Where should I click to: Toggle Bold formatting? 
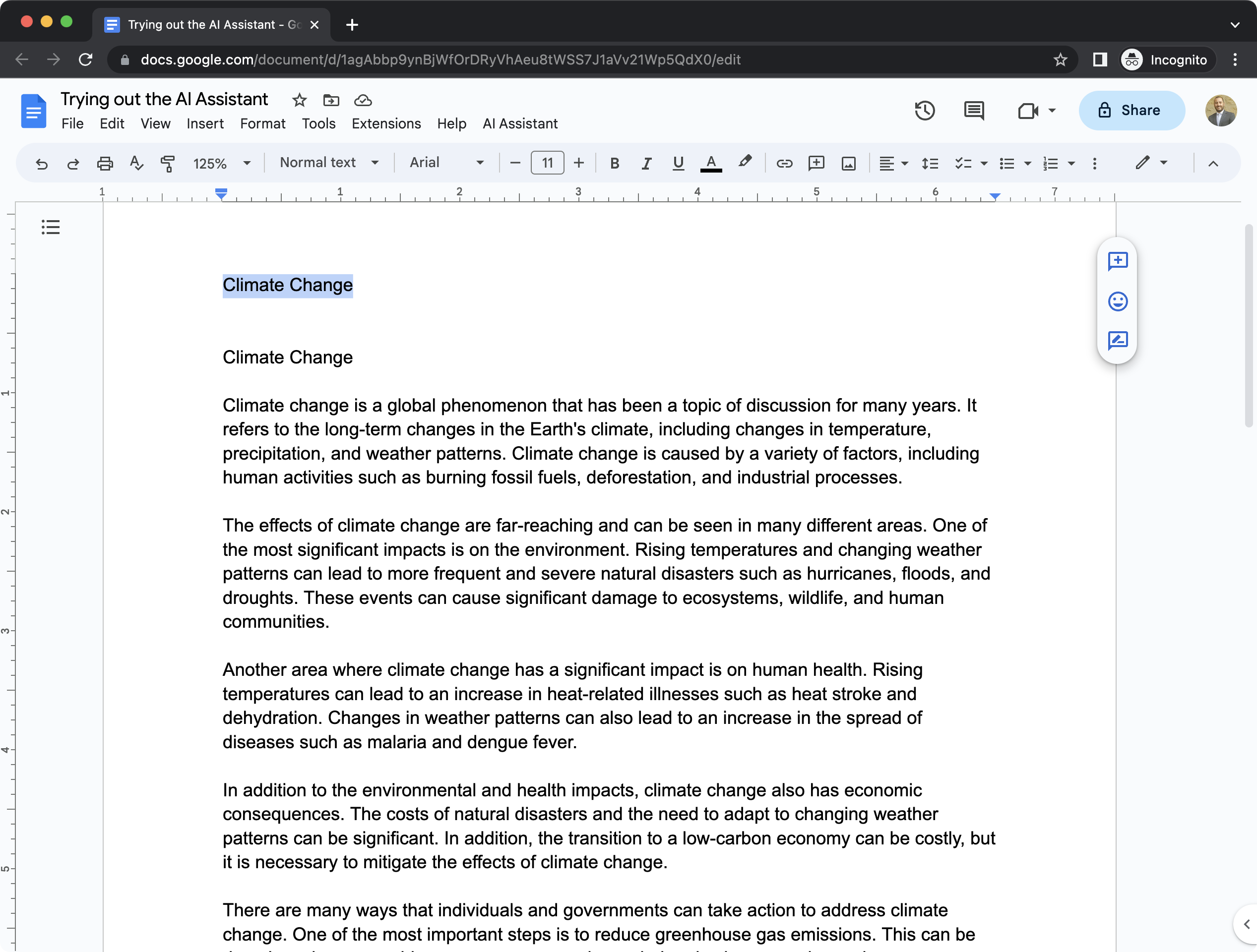pos(614,164)
